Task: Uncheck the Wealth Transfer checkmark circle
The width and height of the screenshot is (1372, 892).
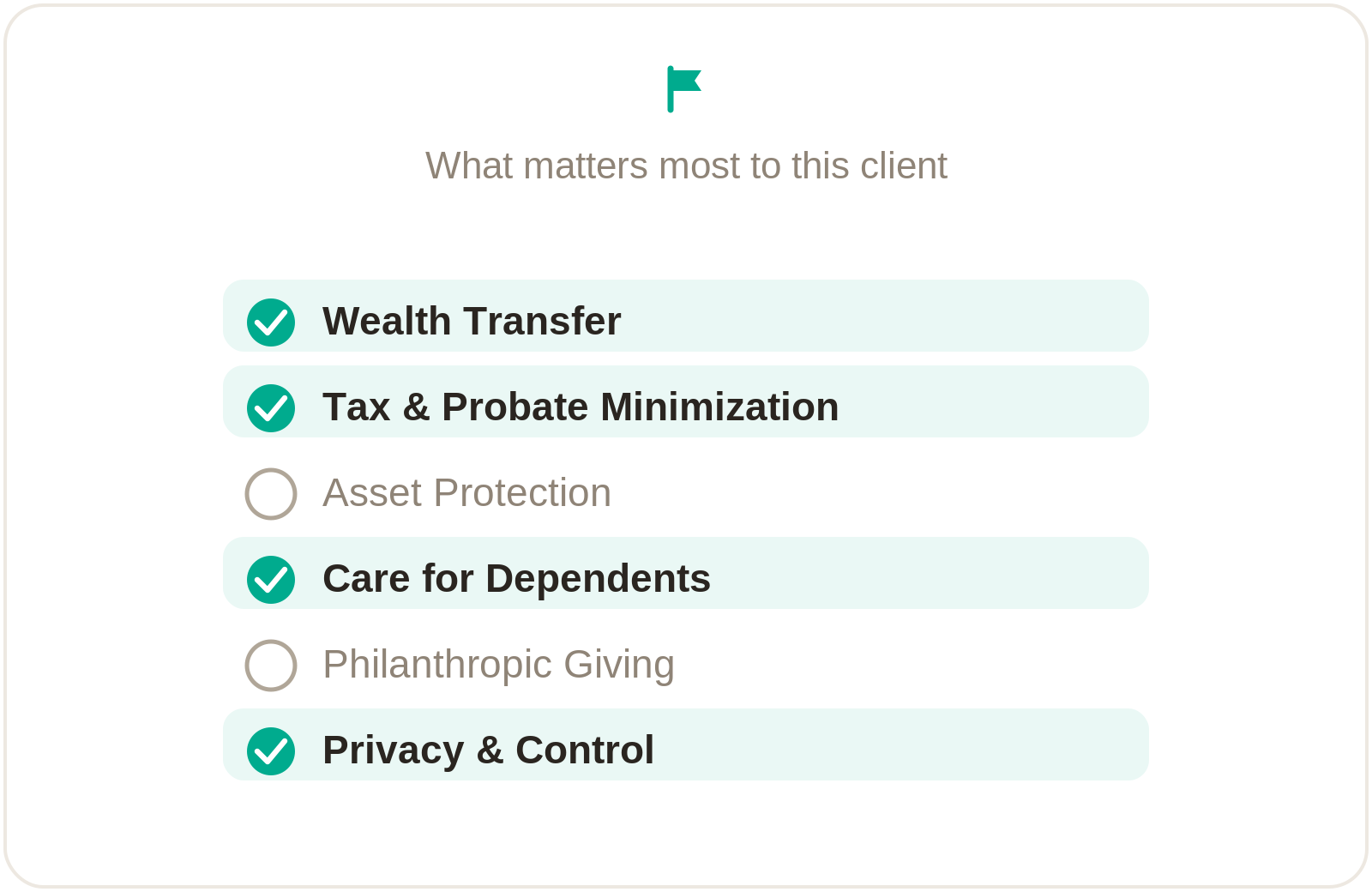Action: pos(271,322)
